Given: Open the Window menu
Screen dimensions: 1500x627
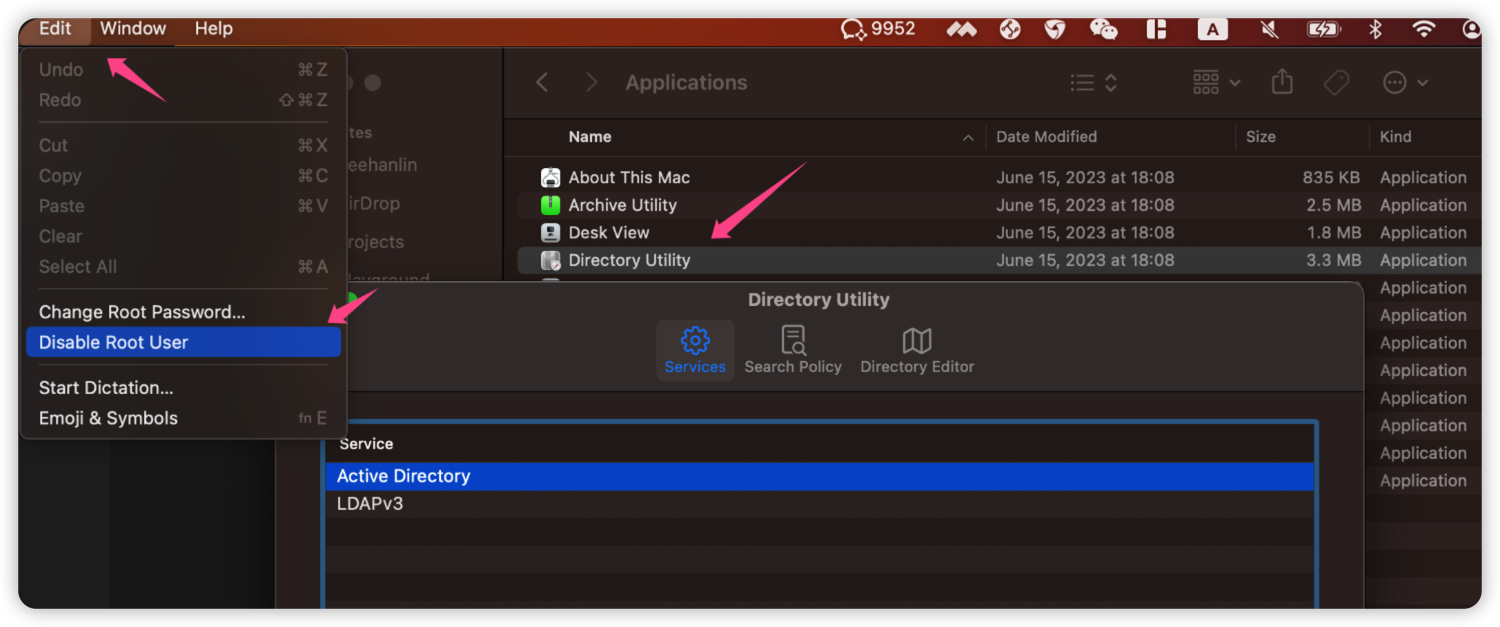Looking at the screenshot, I should tap(133, 28).
